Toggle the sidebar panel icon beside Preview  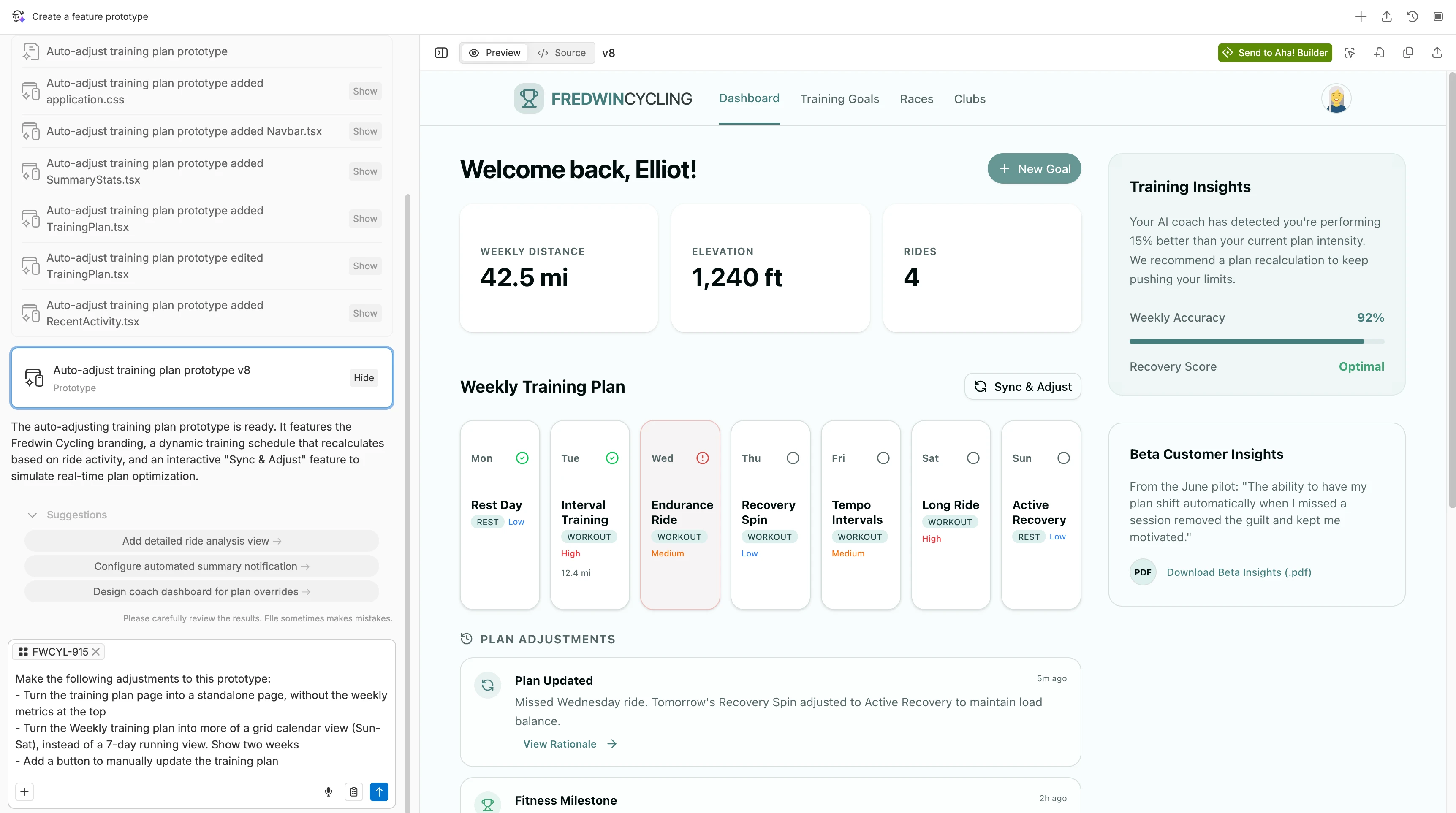441,52
